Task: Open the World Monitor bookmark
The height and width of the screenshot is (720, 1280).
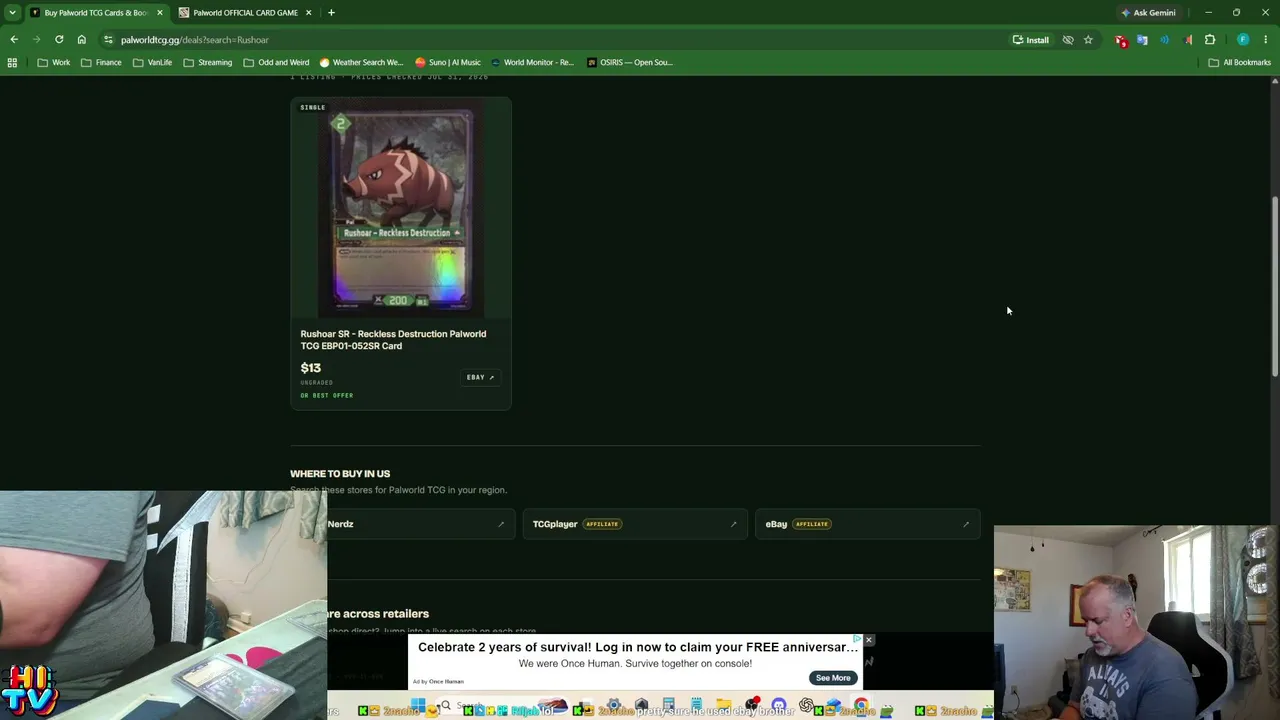Action: tap(532, 62)
